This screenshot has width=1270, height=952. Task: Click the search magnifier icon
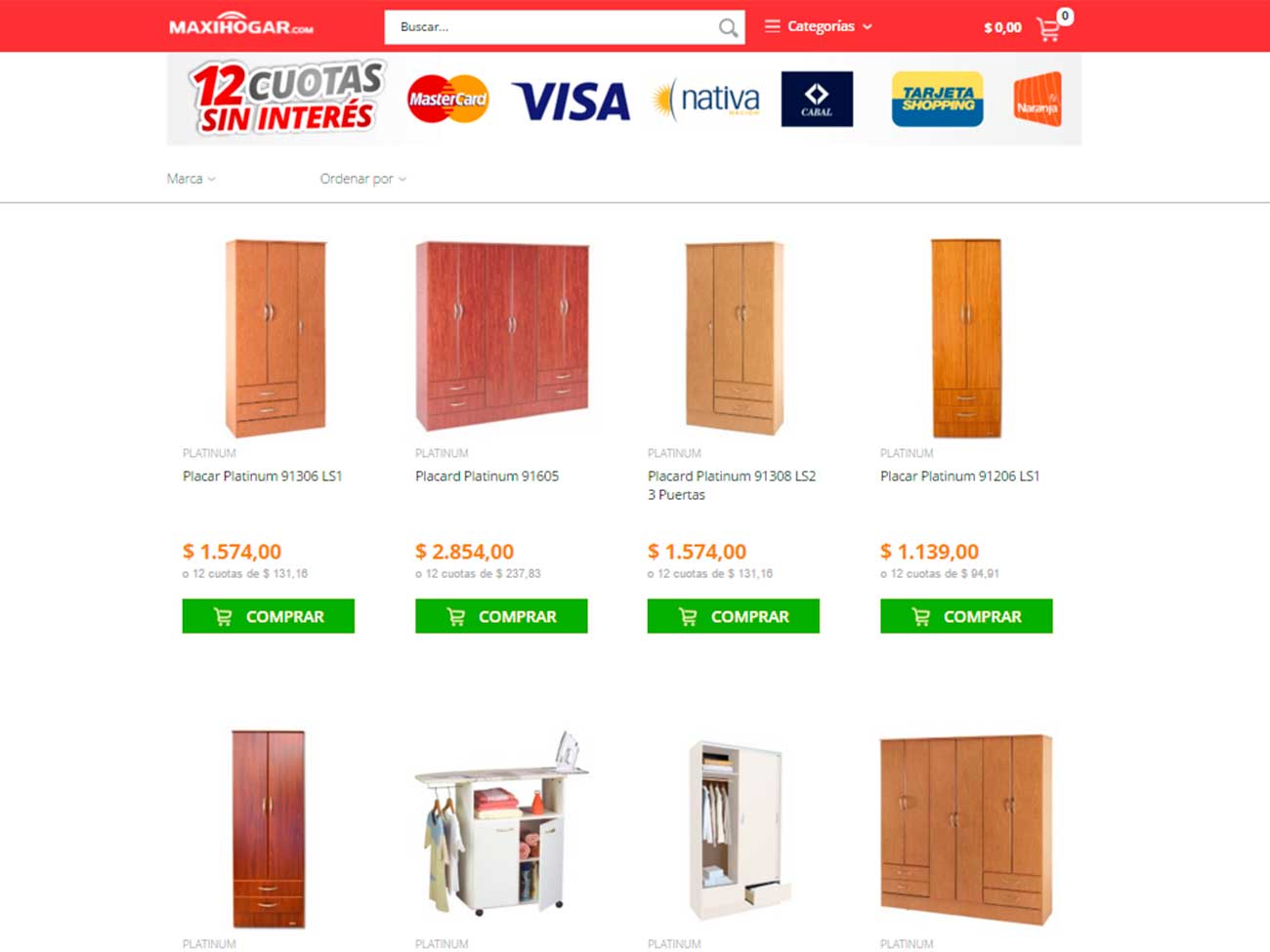[x=728, y=27]
